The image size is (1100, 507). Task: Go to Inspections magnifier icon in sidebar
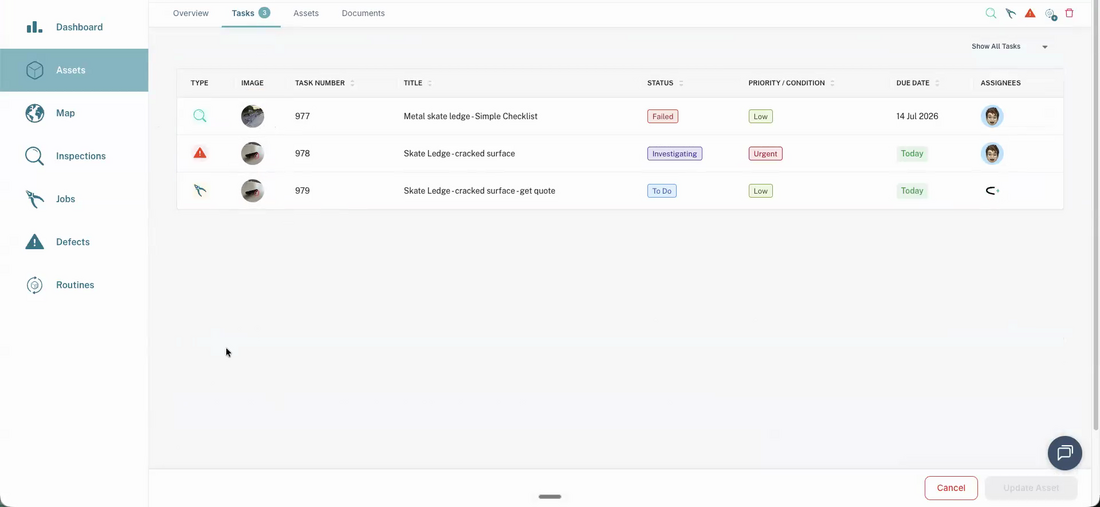(34, 156)
